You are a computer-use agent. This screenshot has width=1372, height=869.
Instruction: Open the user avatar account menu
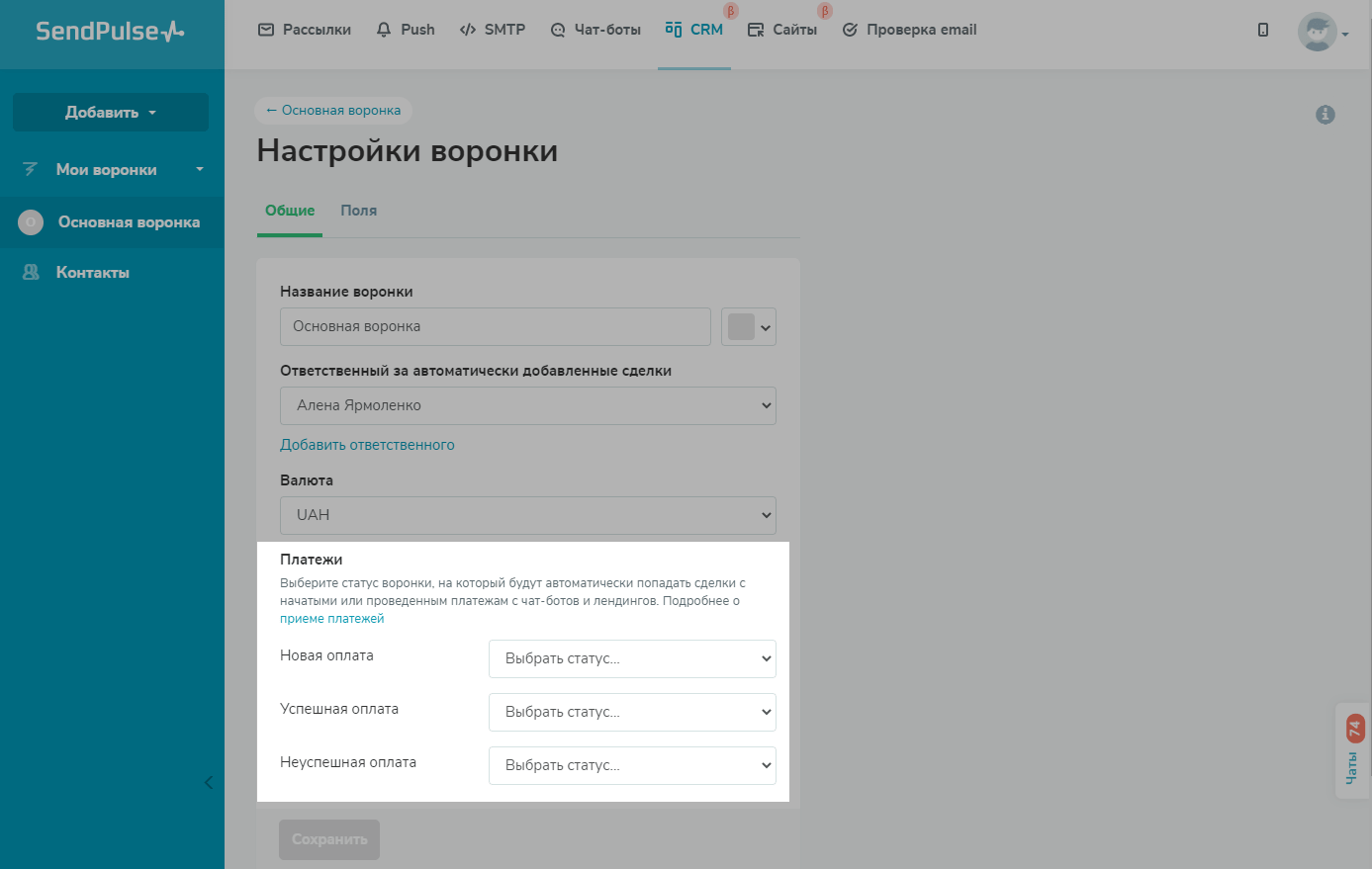1323,33
